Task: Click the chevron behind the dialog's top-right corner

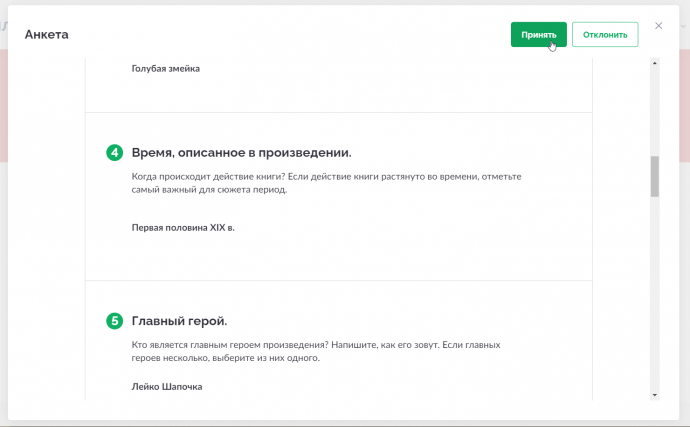Action: point(685,26)
